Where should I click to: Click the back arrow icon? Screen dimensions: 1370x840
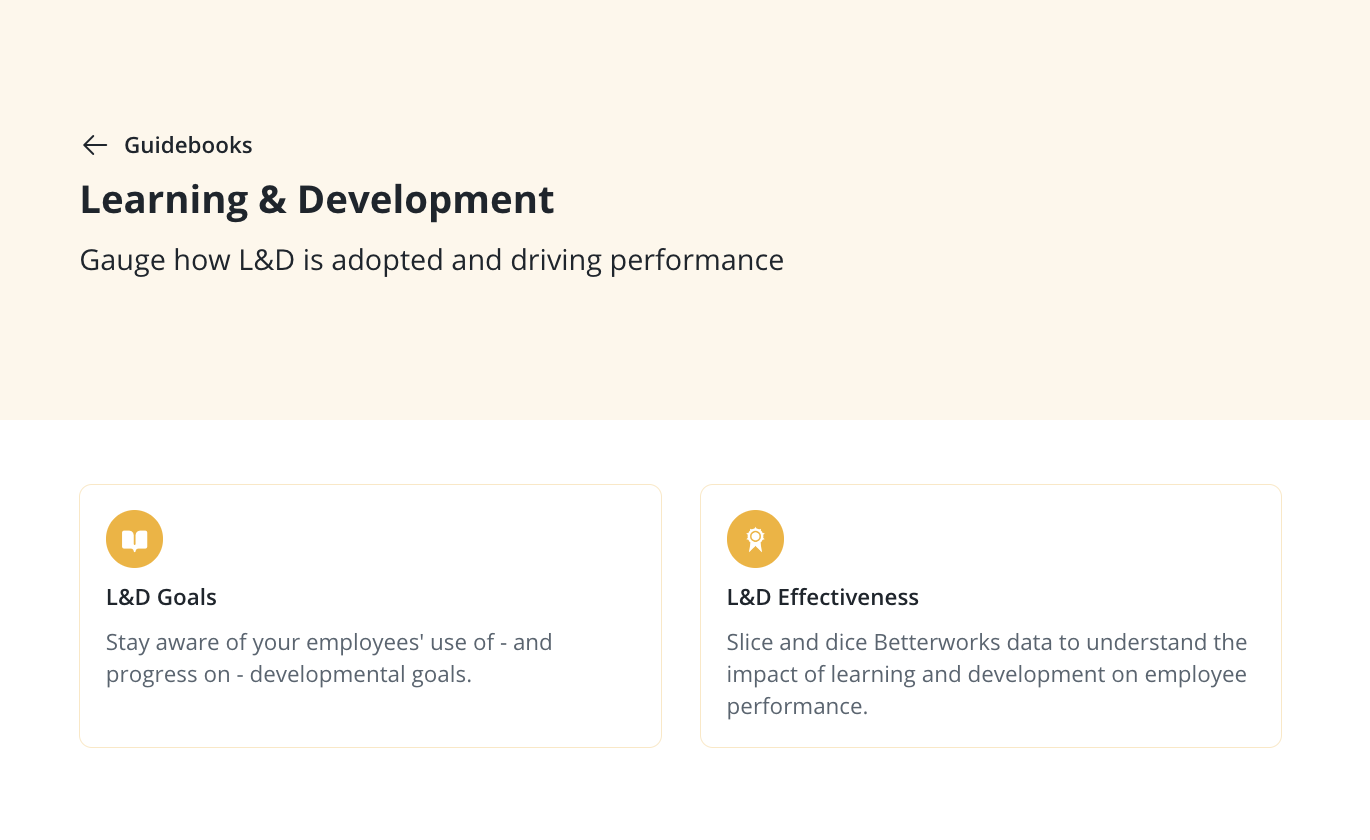pyautogui.click(x=95, y=145)
